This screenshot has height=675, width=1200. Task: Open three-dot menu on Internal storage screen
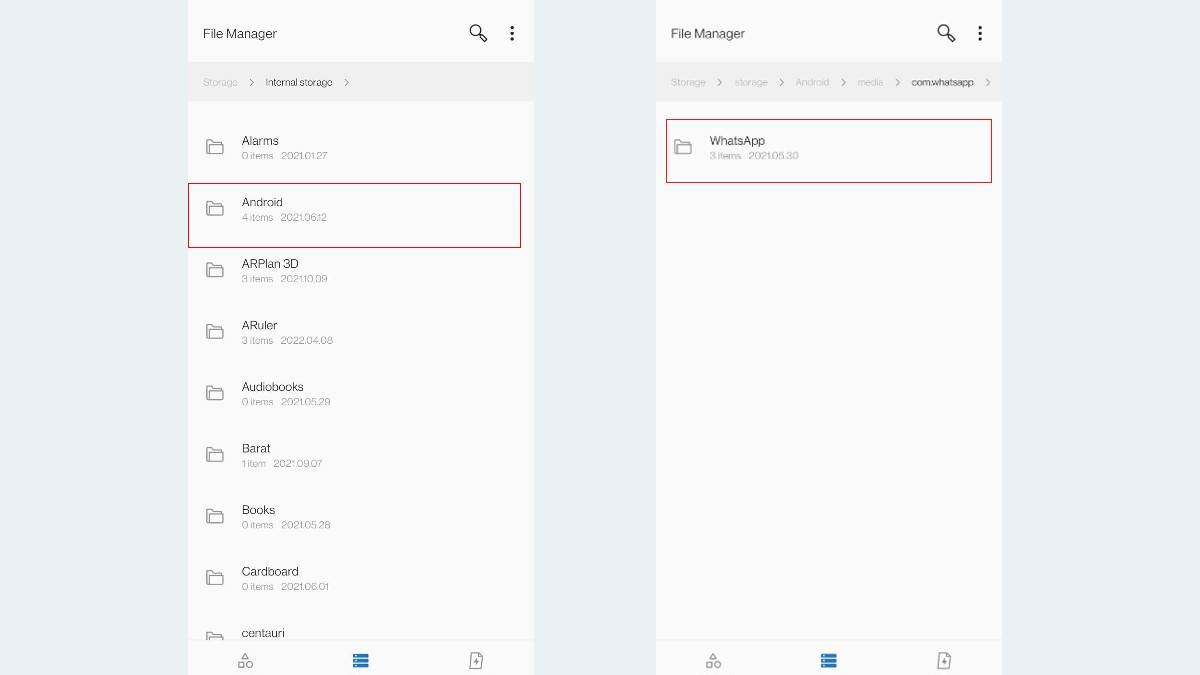pos(512,33)
